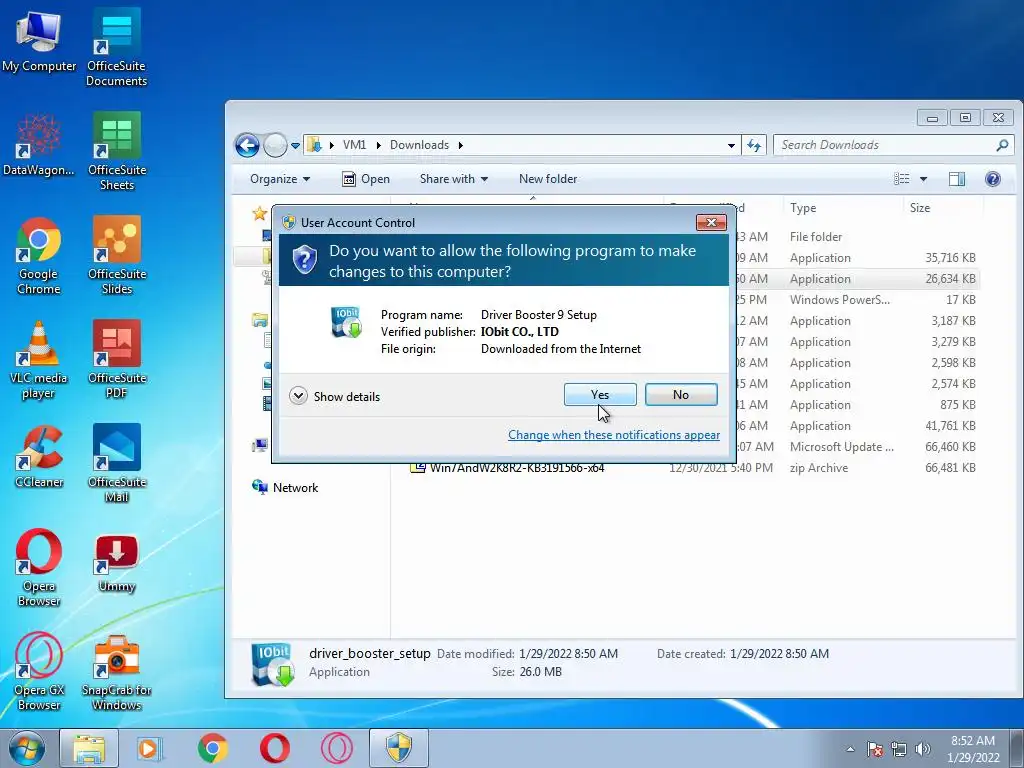Click the Explorer back arrow button

point(247,145)
